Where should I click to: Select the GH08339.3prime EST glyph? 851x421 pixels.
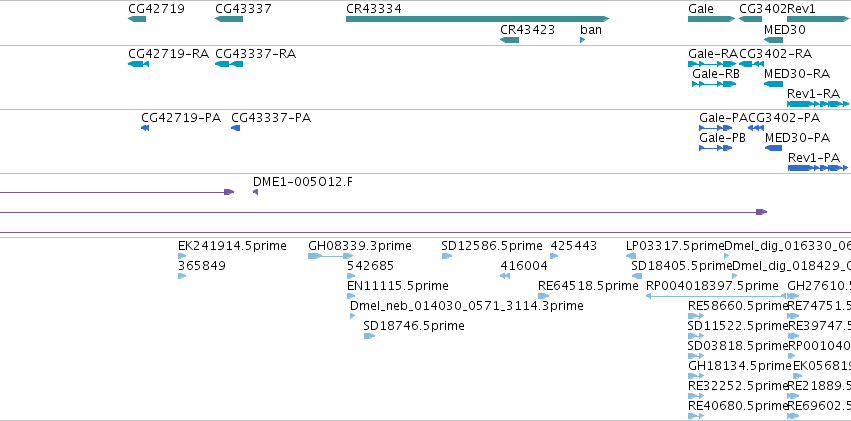pos(331,256)
